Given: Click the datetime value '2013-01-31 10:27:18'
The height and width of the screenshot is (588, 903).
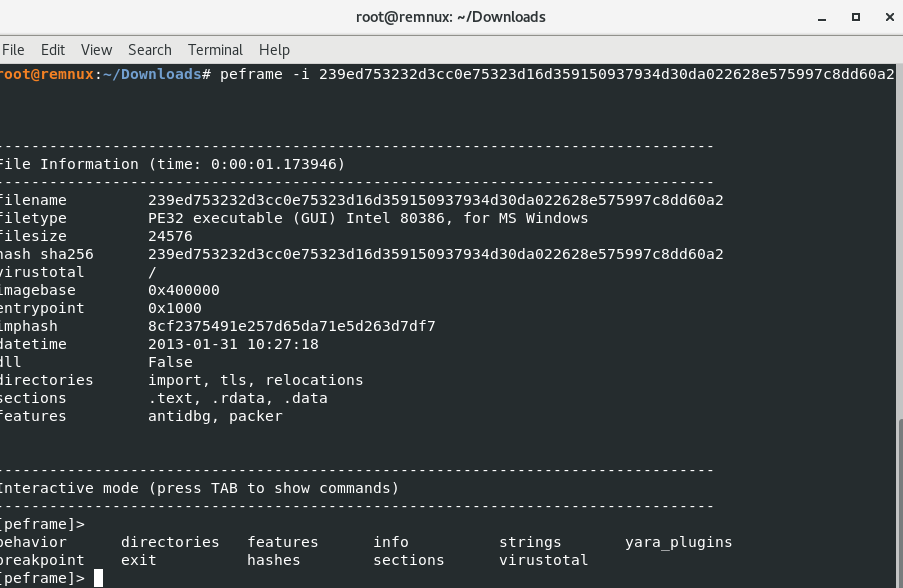Looking at the screenshot, I should pyautogui.click(x=233, y=344).
